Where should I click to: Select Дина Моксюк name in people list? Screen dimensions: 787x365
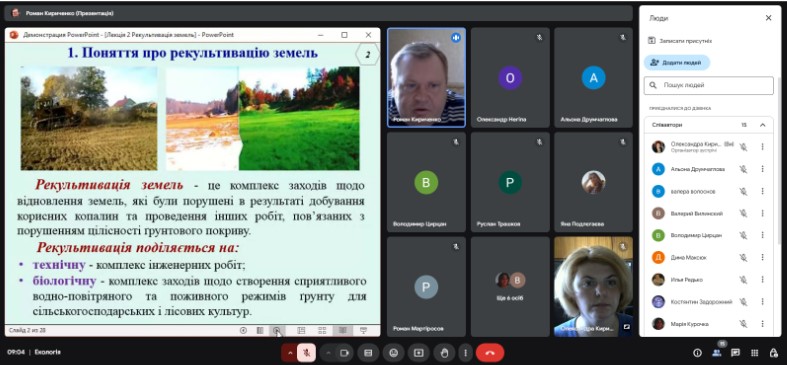[x=688, y=258]
